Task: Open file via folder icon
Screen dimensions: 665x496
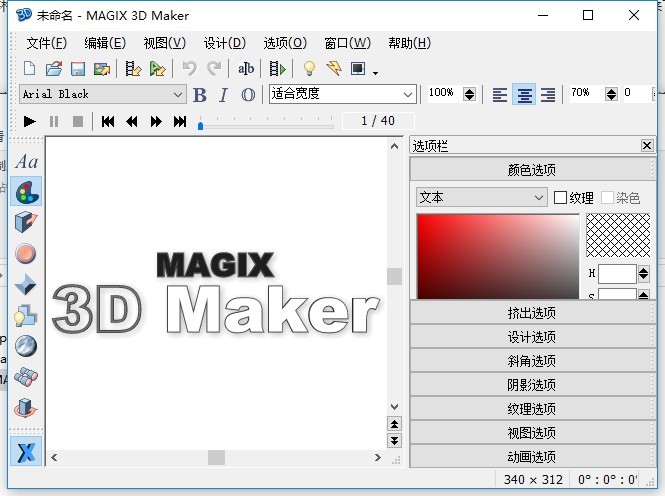Action: (54, 68)
